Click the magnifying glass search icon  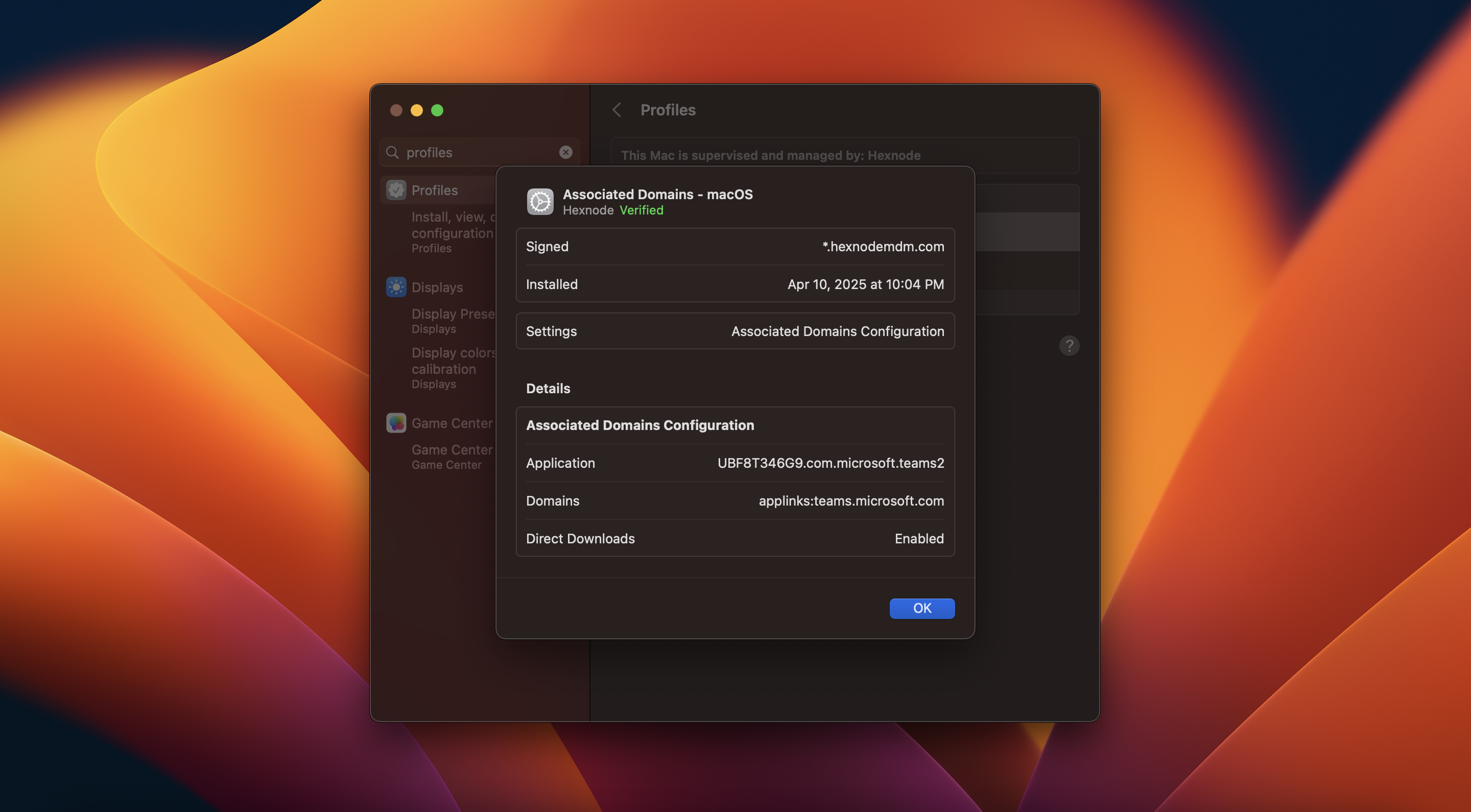(x=392, y=153)
